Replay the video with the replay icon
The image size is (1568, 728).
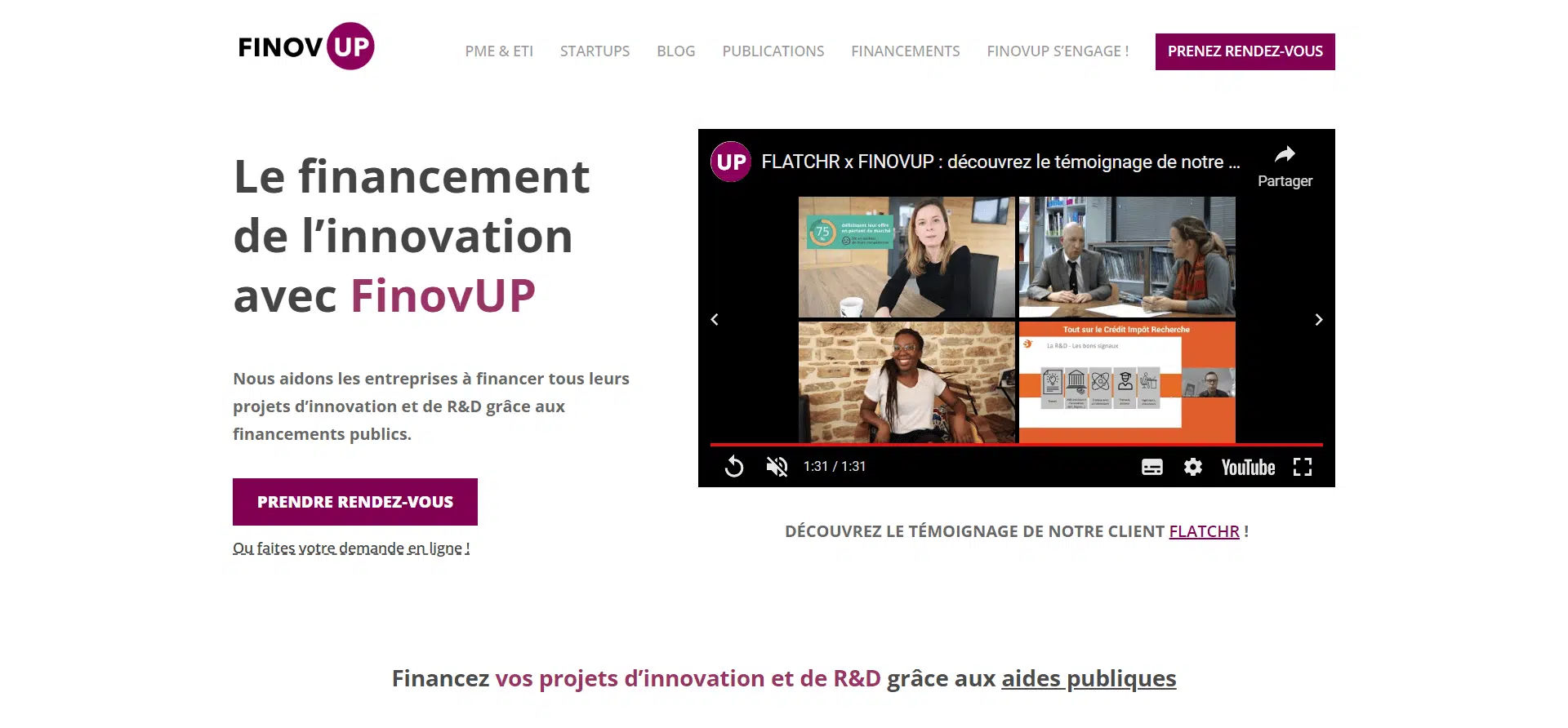[734, 466]
